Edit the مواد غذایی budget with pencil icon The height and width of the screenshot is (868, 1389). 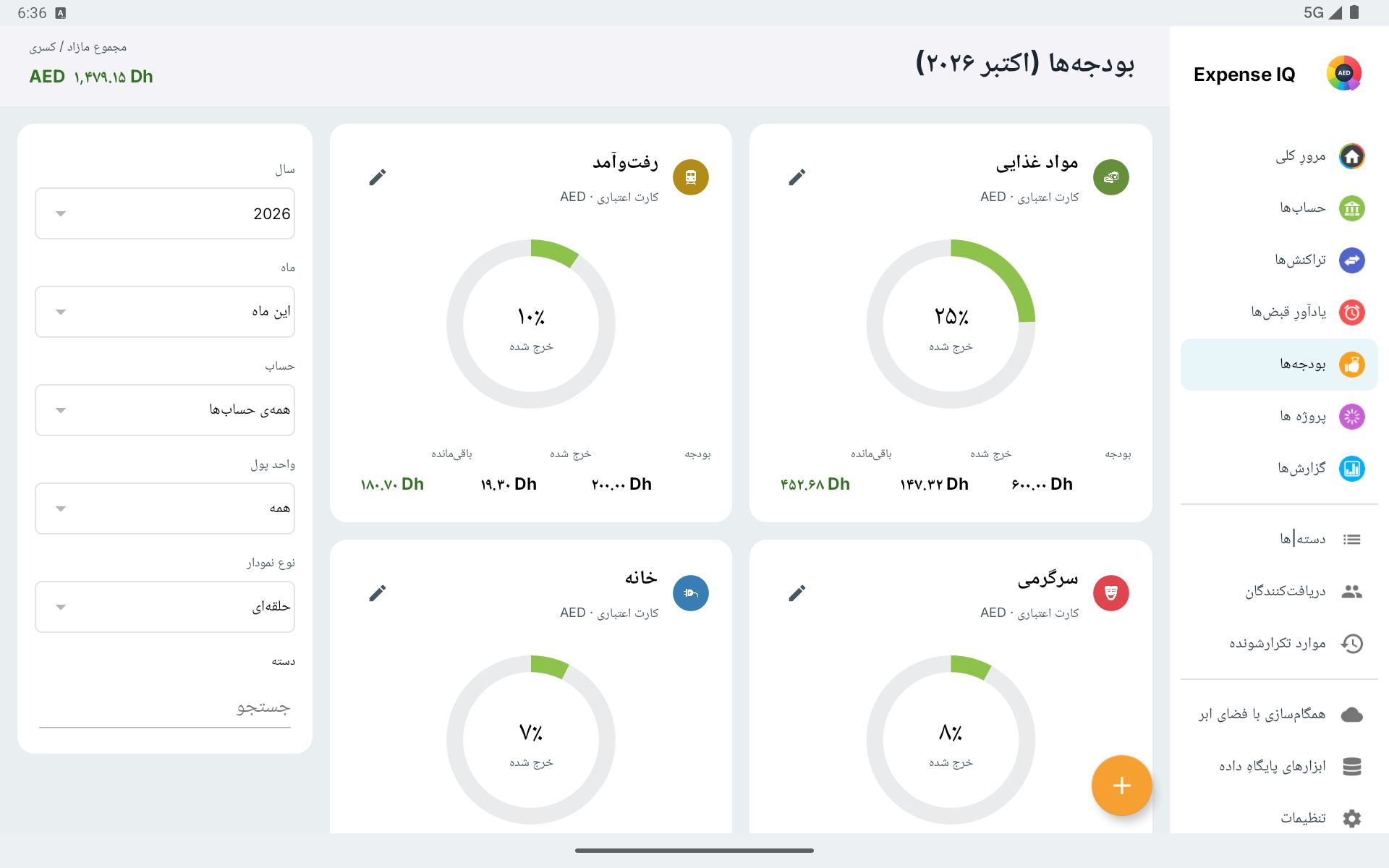[797, 177]
